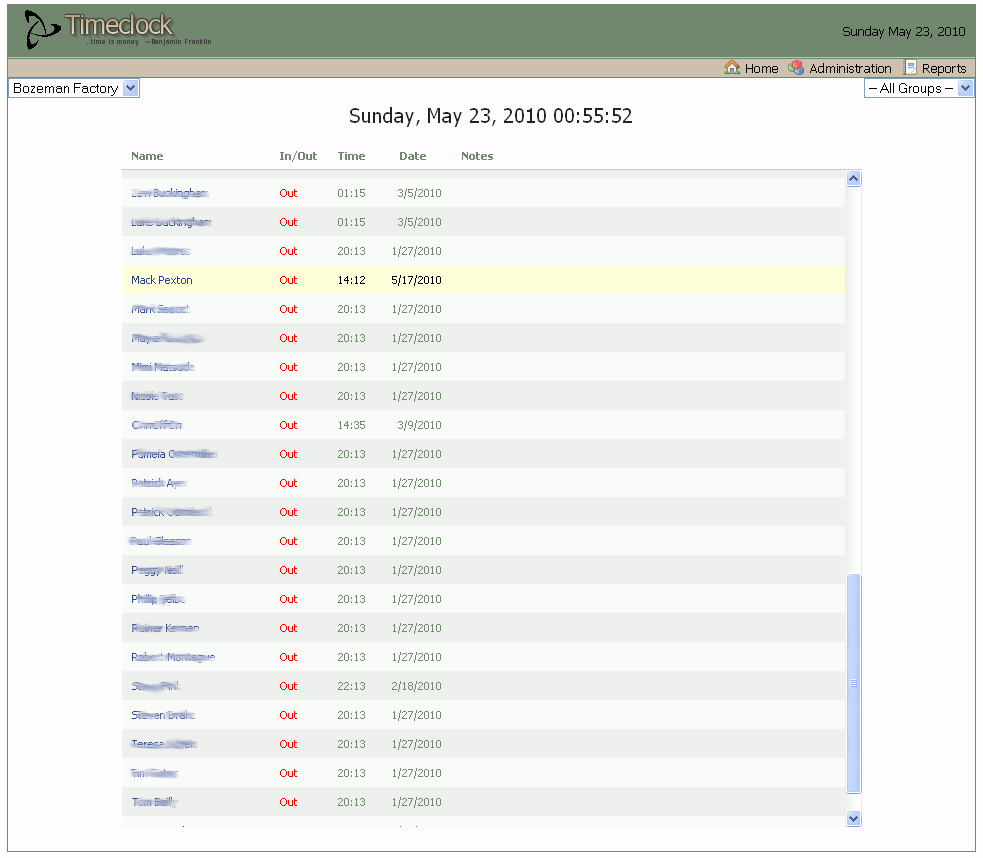983x858 pixels.
Task: Click the Timeclock title text
Action: pyautogui.click(x=118, y=25)
